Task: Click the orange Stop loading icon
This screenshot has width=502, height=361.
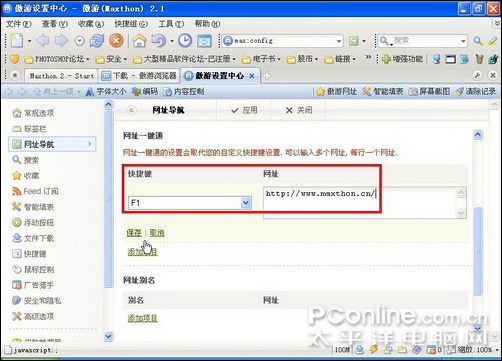Action: coord(116,41)
